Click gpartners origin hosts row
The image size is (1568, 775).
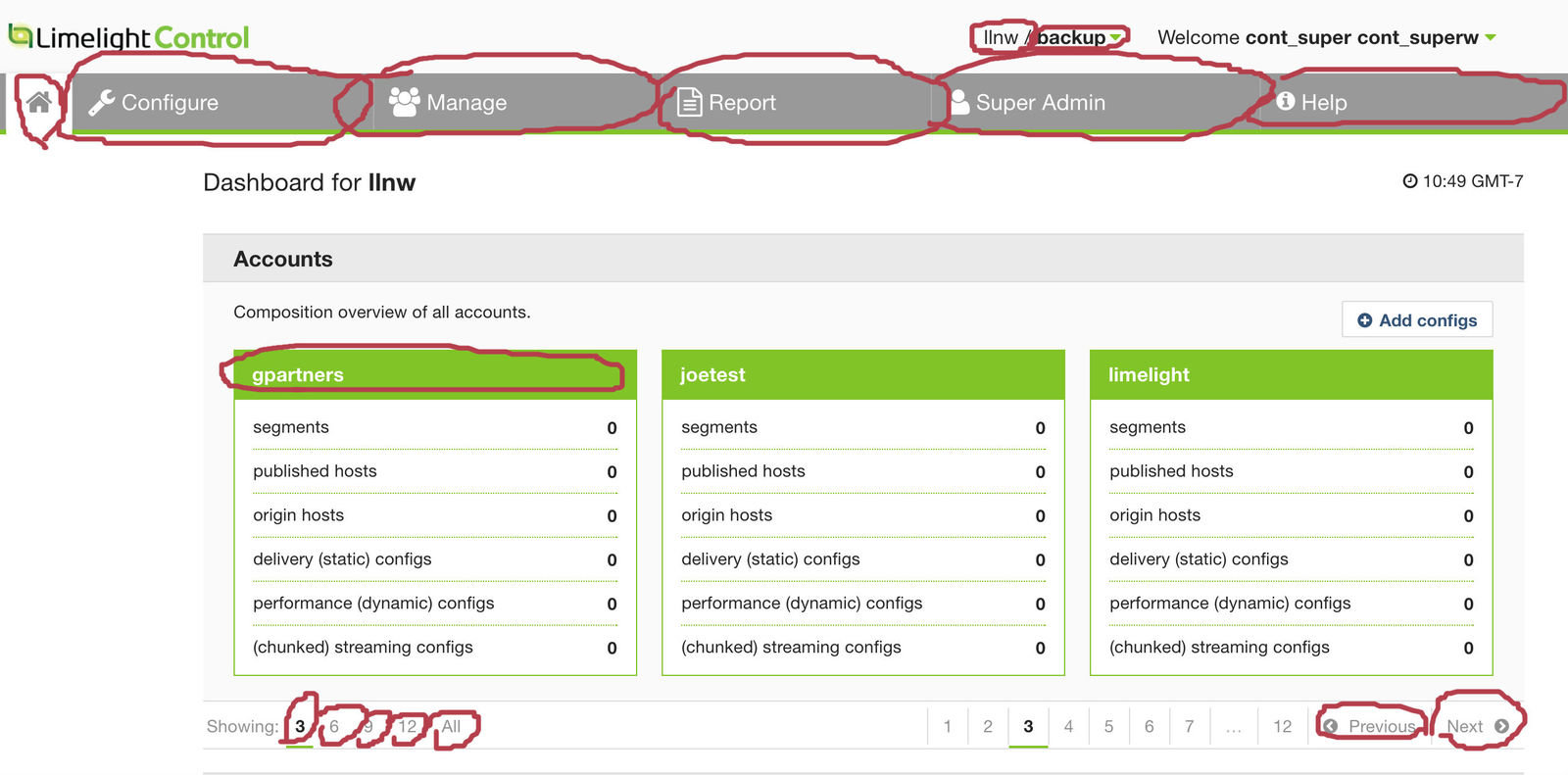point(435,515)
